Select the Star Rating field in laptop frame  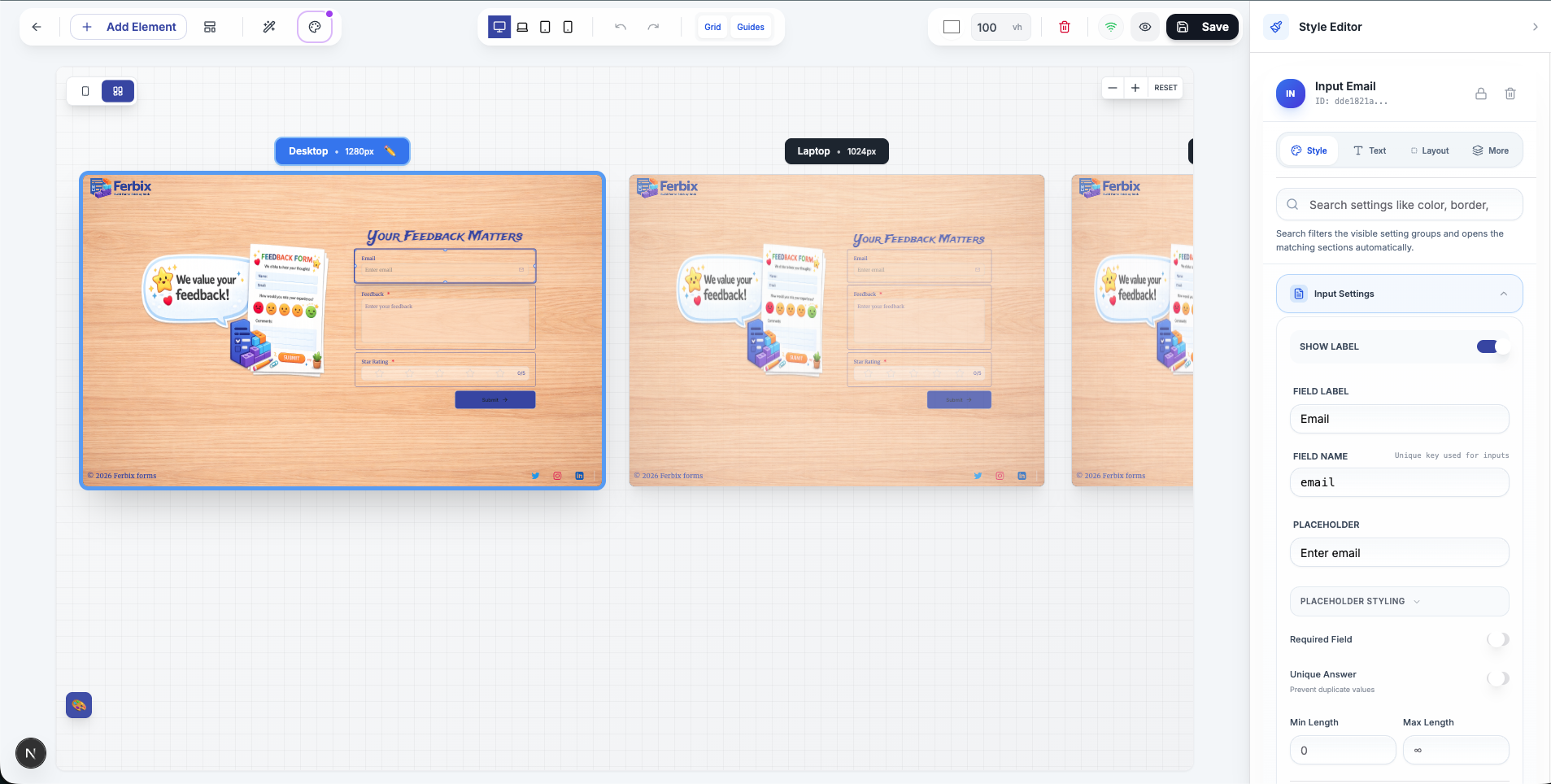tap(919, 369)
